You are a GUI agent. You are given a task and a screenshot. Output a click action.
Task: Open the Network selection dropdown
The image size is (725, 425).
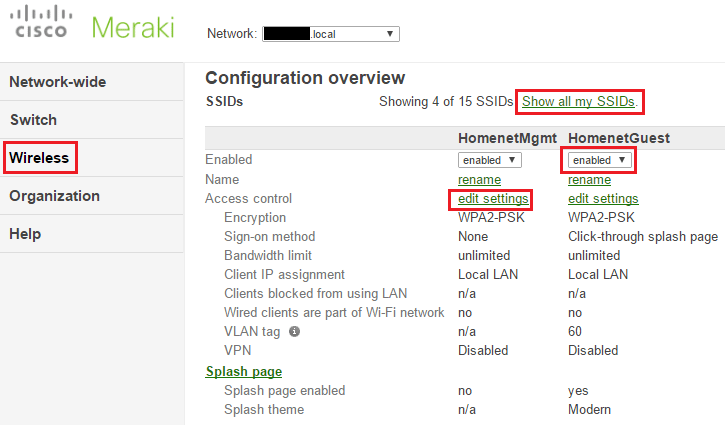click(330, 34)
